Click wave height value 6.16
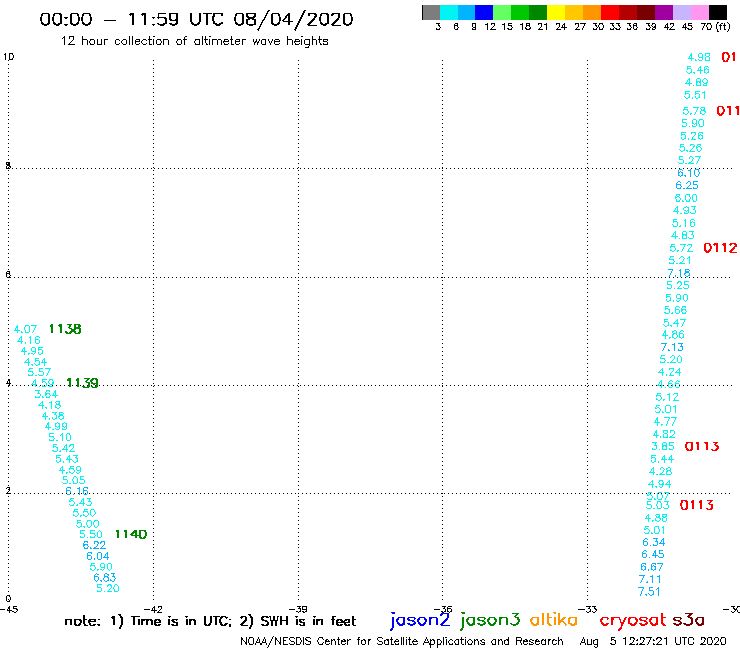This screenshot has width=740, height=650. pyautogui.click(x=77, y=491)
